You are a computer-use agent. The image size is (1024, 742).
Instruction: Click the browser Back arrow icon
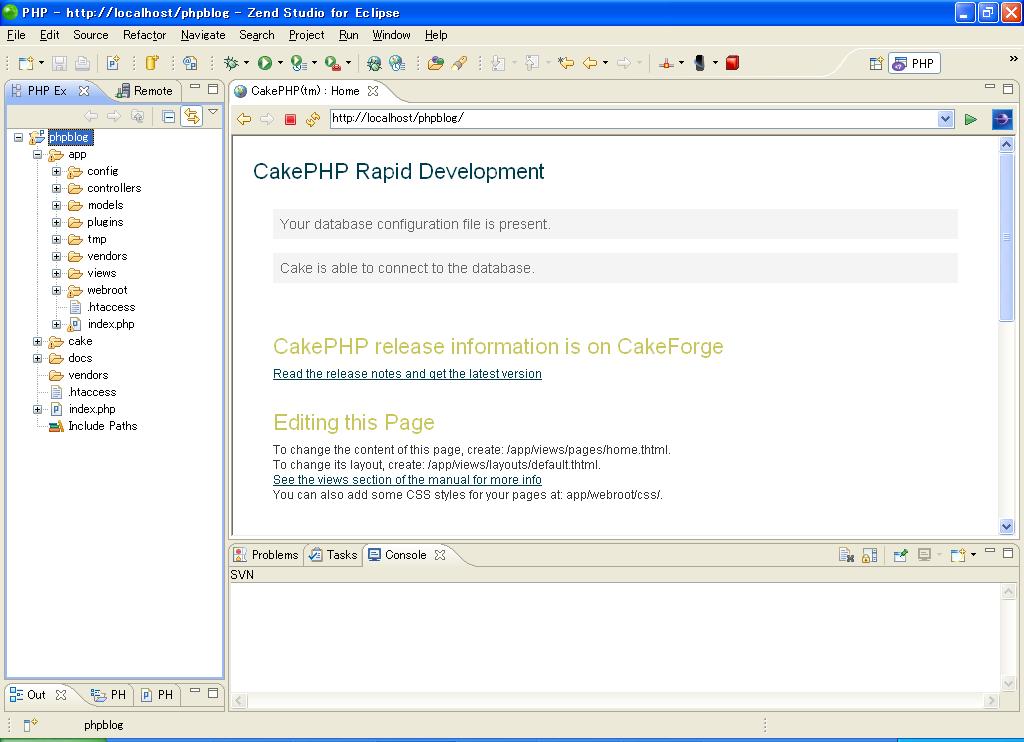[x=244, y=119]
